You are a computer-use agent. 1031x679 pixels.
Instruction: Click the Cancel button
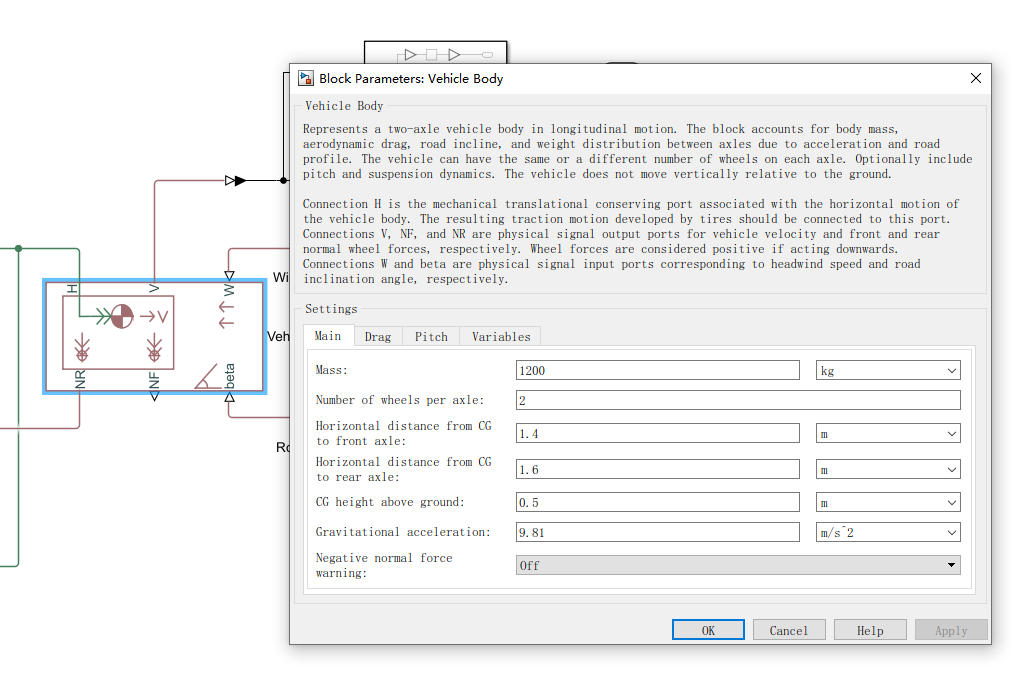[789, 630]
